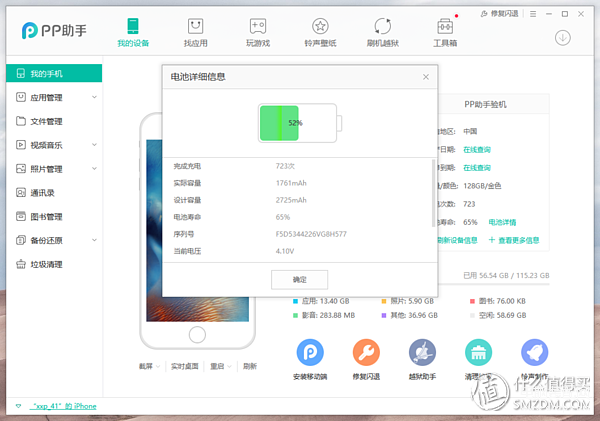Screen dimensions: 600x421
Task: Click the green 影音 storage swatch
Action: (295, 315)
